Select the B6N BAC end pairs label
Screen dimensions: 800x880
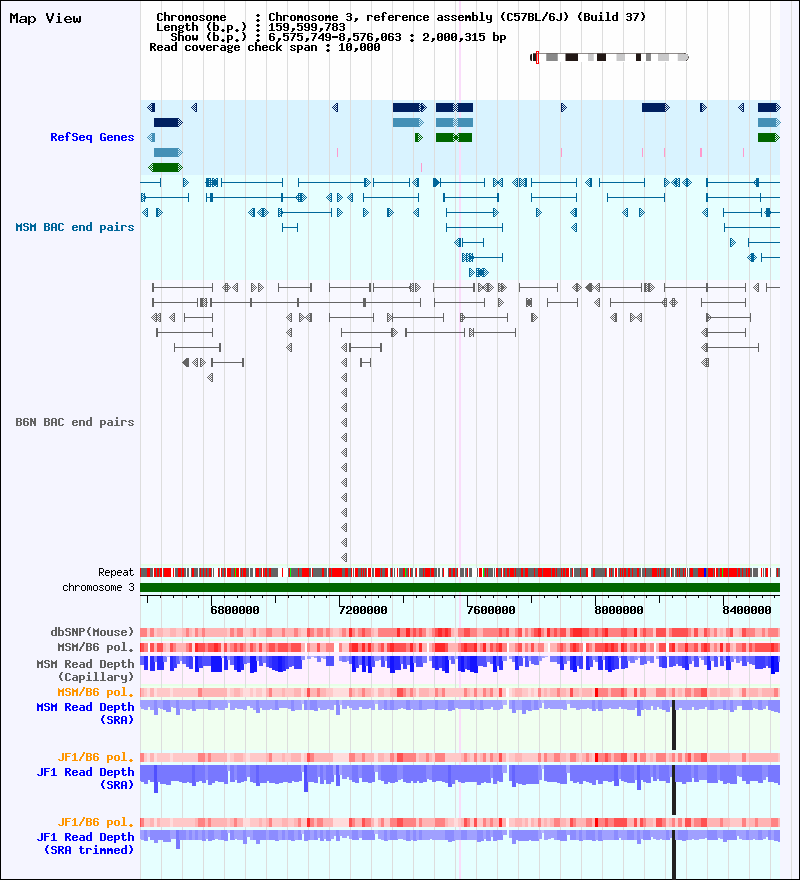coord(75,422)
